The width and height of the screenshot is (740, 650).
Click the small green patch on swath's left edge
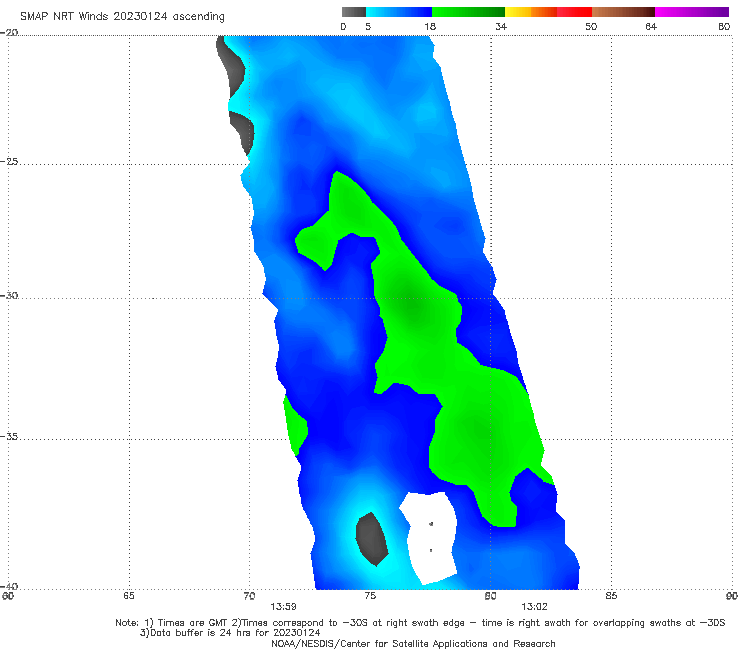pyautogui.click(x=295, y=426)
